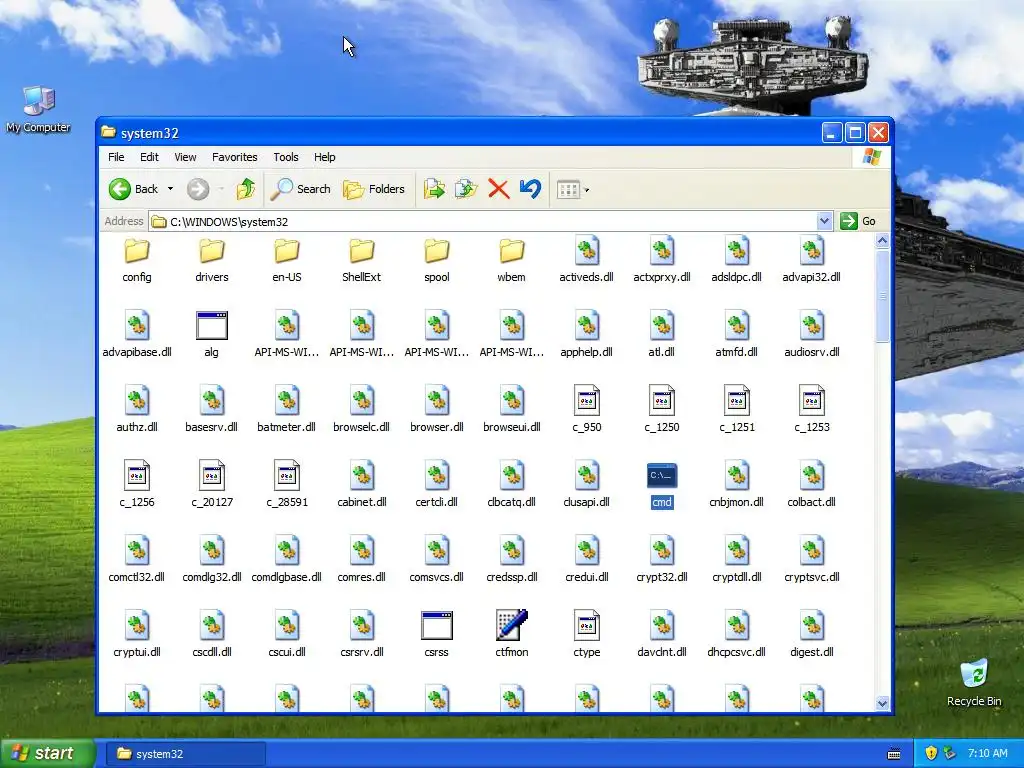Click scrollbar up arrow
Screen dimensions: 1024x768
pos(882,241)
